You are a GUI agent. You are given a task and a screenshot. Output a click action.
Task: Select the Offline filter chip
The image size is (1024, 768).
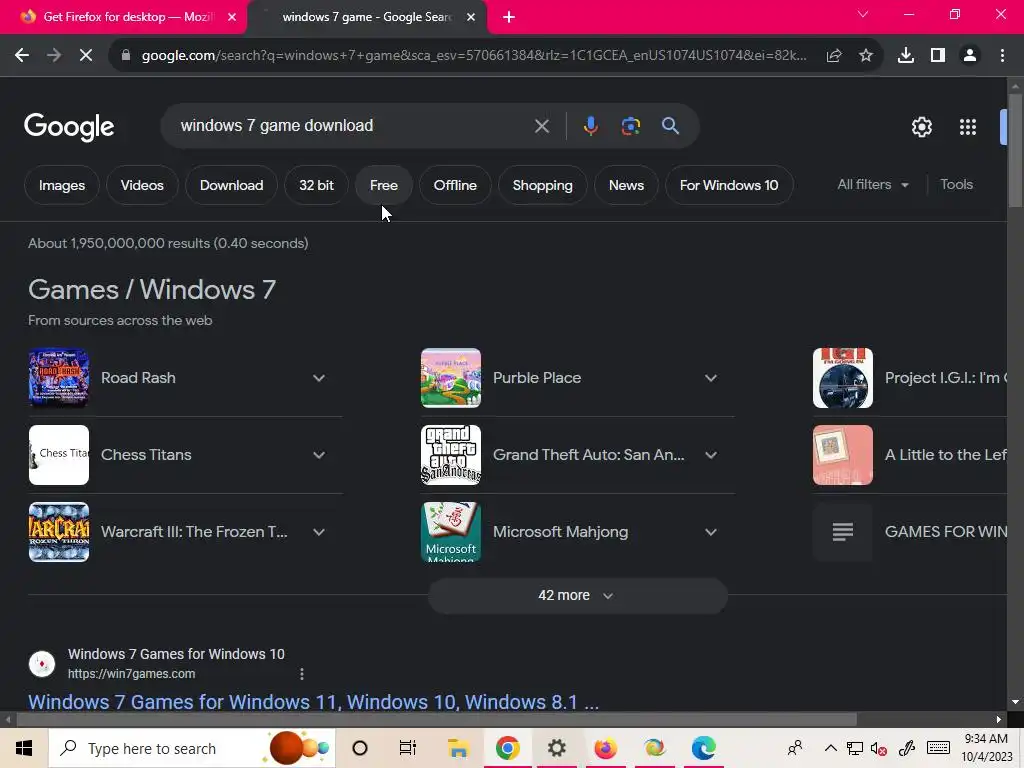click(455, 185)
